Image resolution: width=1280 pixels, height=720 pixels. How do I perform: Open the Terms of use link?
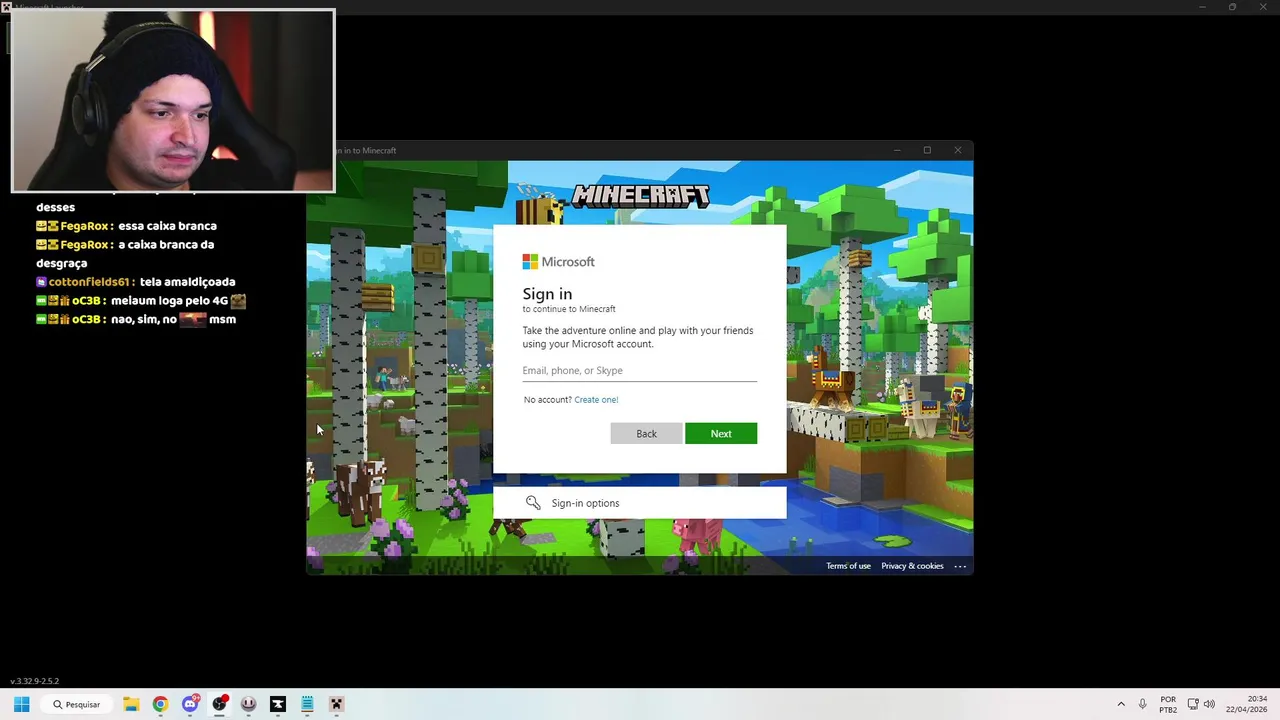point(848,566)
